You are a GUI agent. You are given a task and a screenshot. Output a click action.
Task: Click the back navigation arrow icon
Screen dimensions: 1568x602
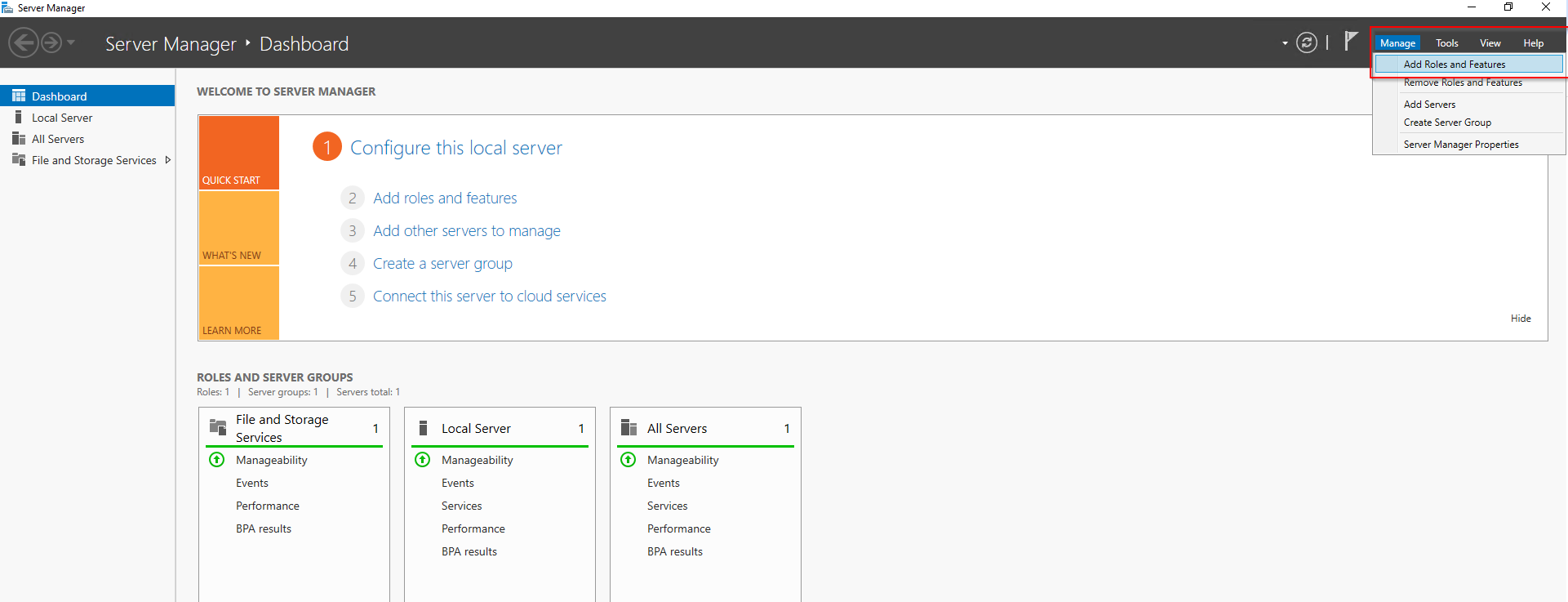coord(24,42)
